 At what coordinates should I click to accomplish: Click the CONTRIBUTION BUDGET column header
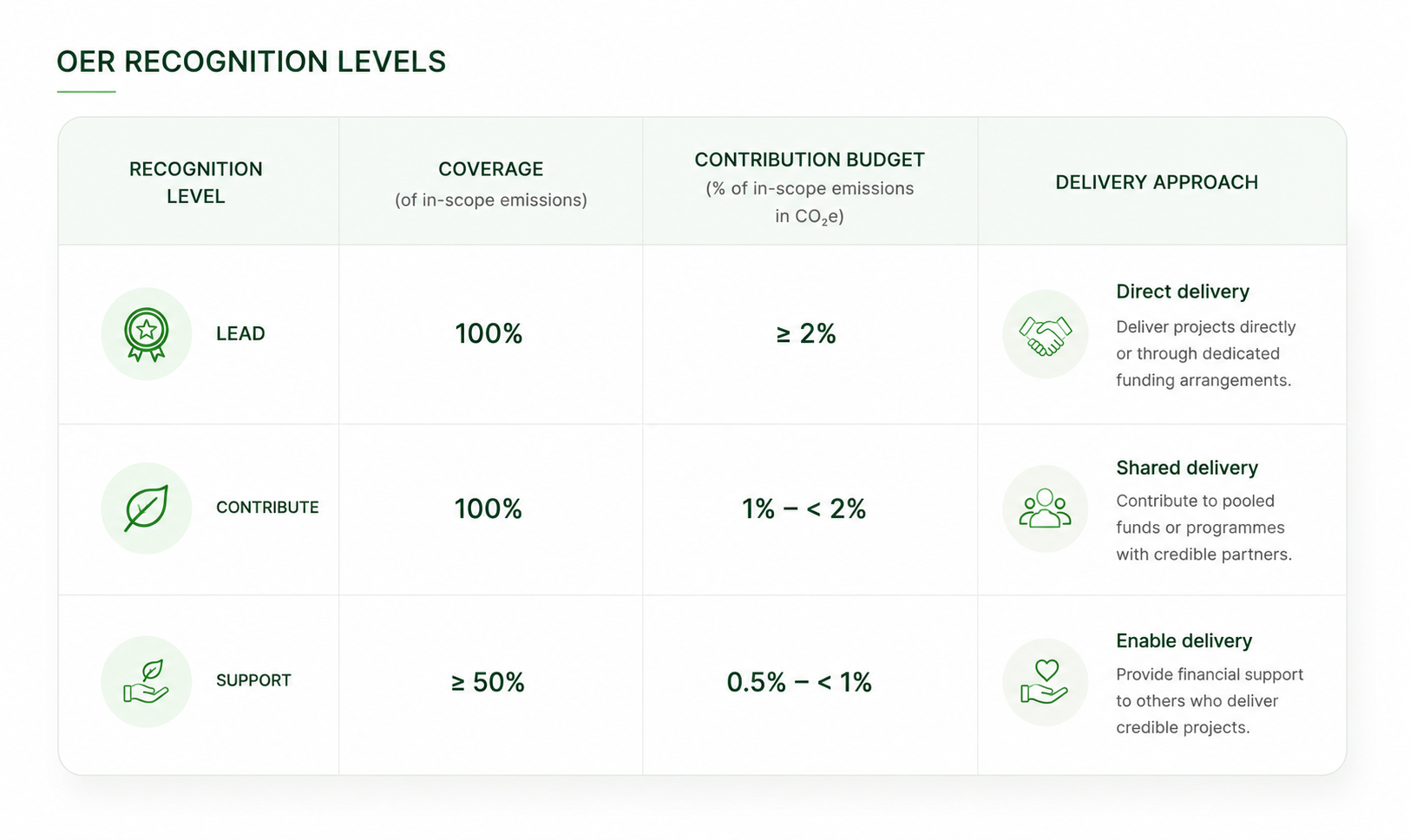810,160
